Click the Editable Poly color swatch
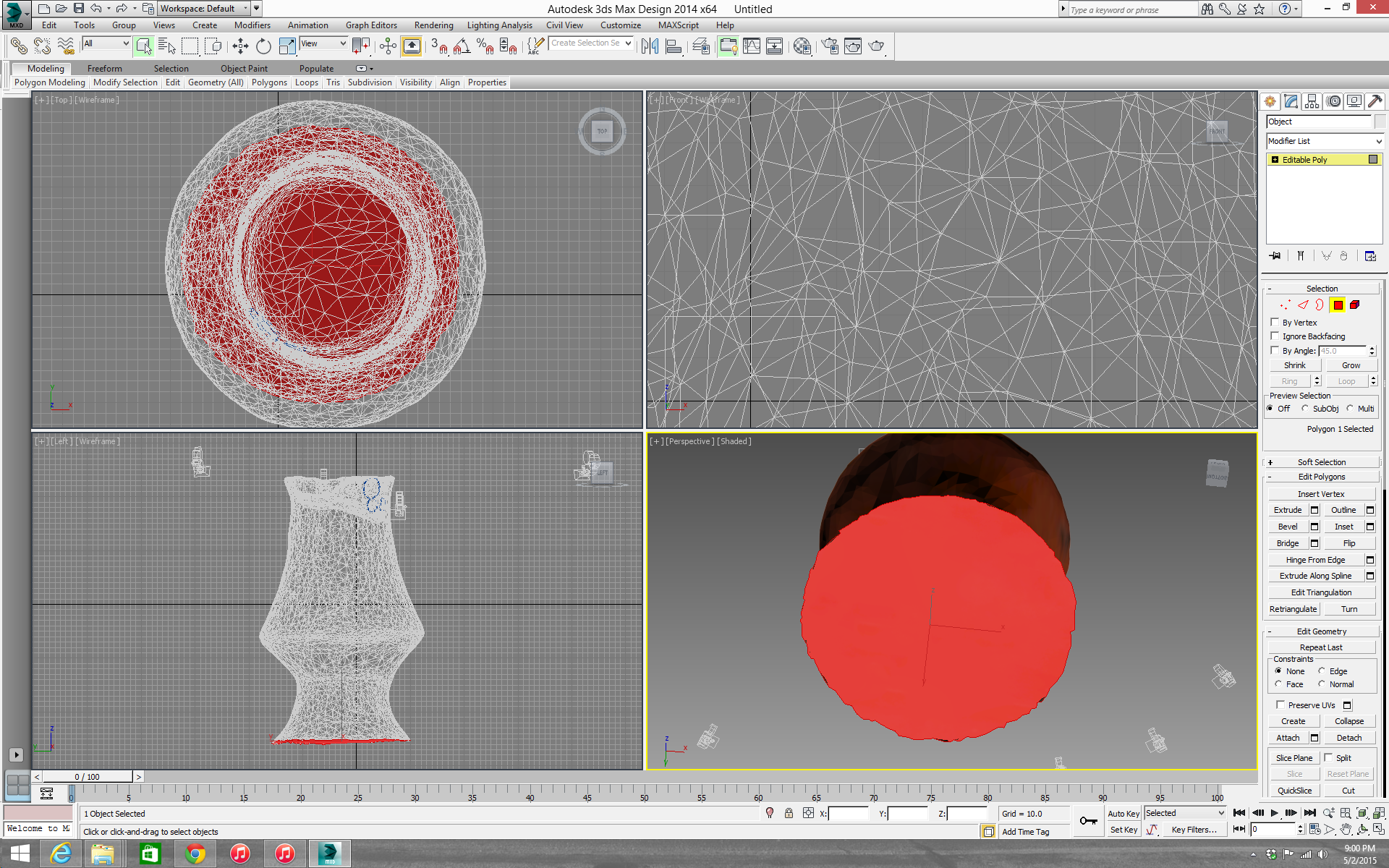This screenshot has height=868, width=1389. (x=1373, y=160)
